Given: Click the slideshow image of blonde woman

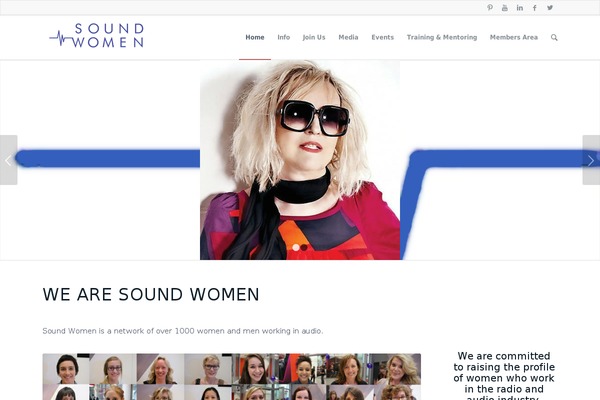Looking at the screenshot, I should pyautogui.click(x=300, y=160).
